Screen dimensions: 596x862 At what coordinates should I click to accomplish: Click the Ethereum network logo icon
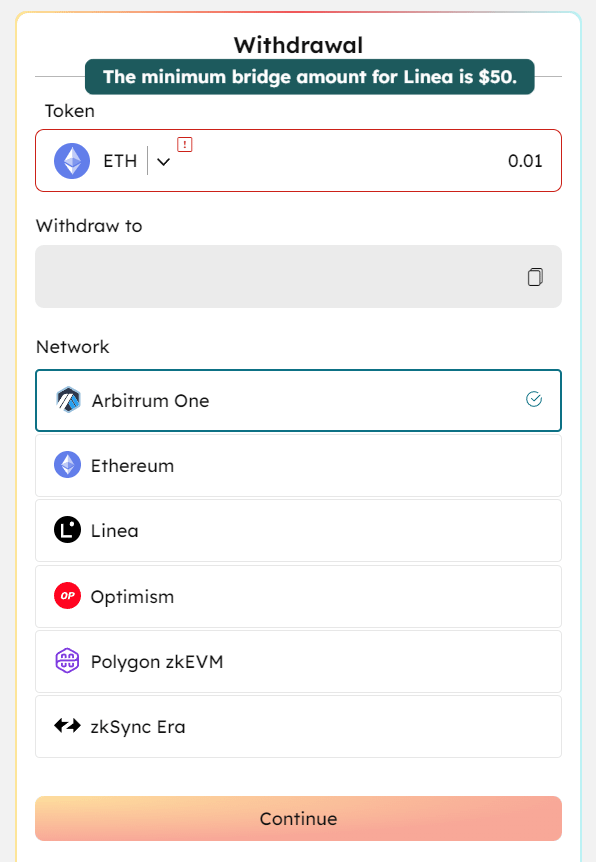[x=68, y=465]
